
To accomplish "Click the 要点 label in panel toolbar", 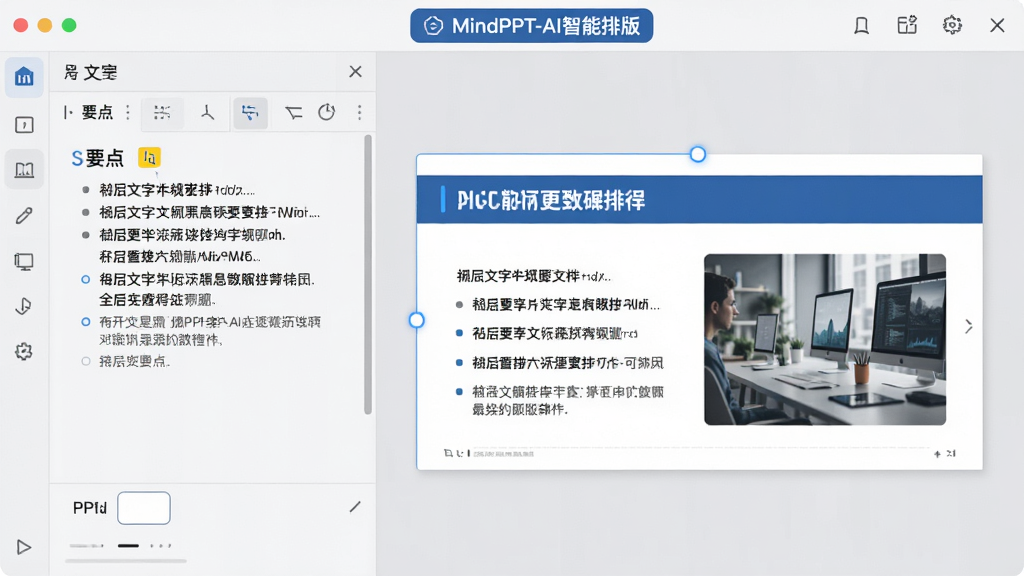I will point(97,112).
